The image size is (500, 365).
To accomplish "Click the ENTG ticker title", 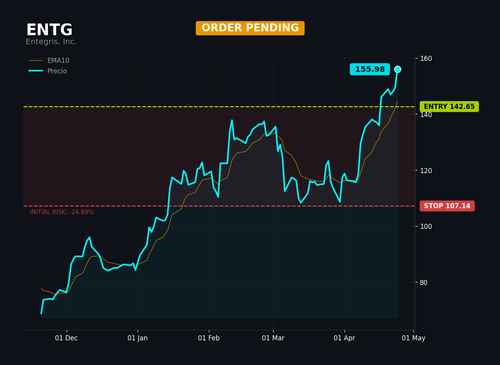I will pyautogui.click(x=49, y=30).
